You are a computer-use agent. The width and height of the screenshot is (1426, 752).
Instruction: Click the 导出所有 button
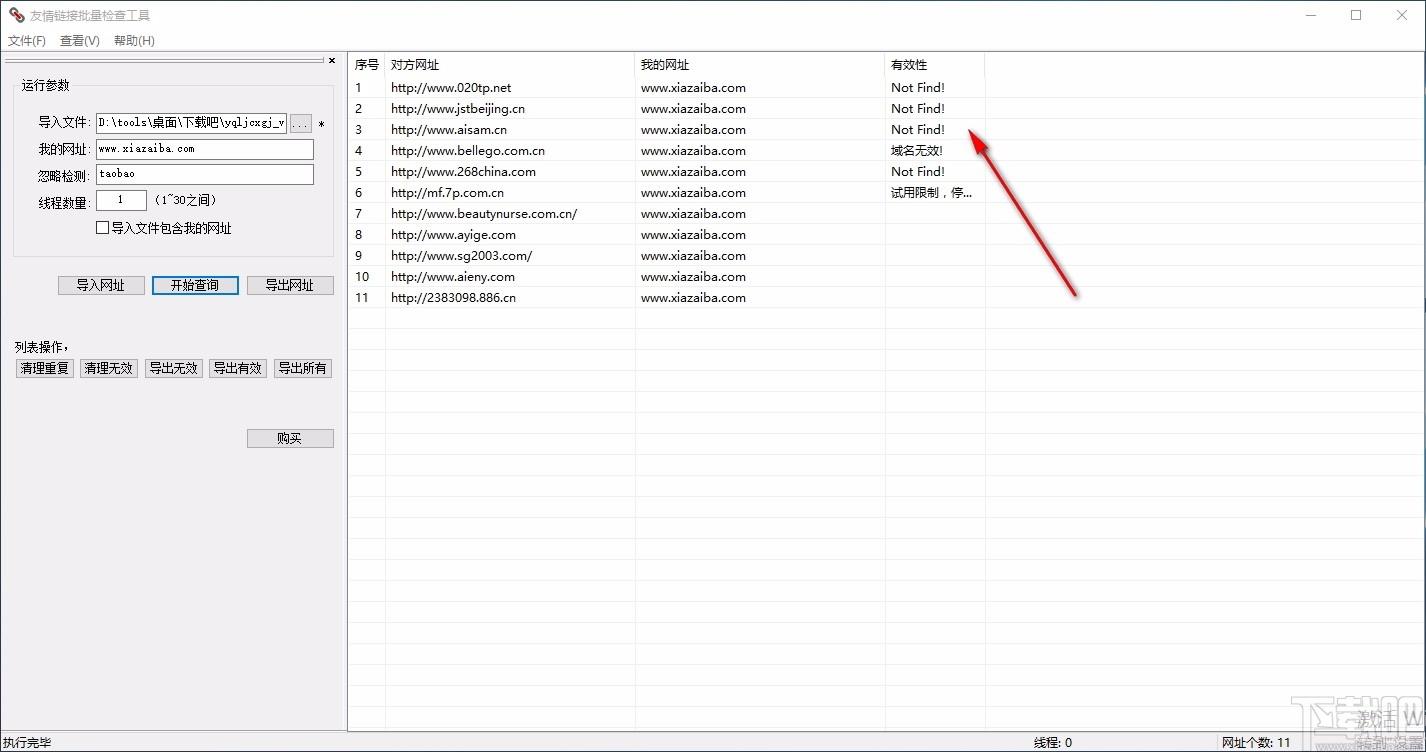[x=303, y=368]
